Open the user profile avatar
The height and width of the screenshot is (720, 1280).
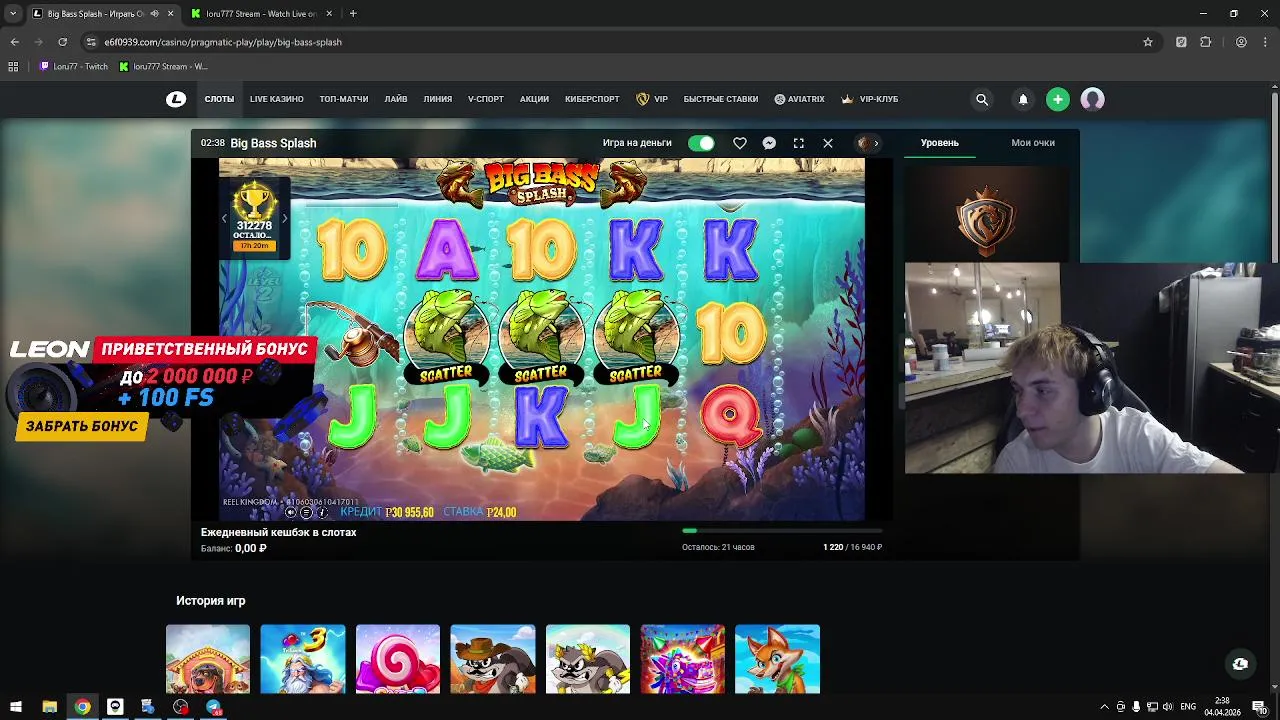point(1092,99)
